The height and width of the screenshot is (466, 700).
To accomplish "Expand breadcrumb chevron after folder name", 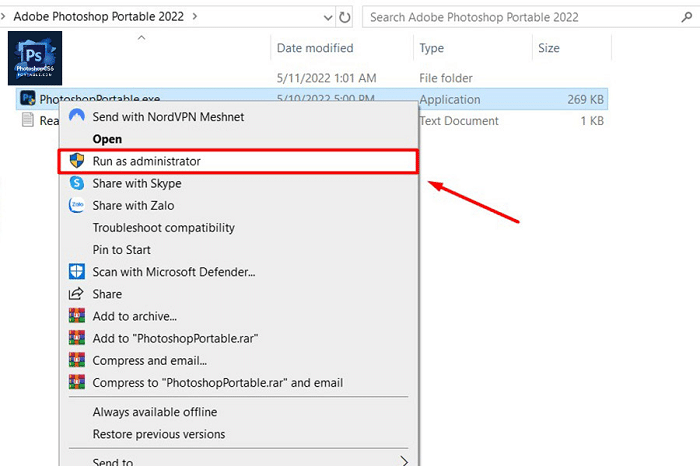I will (194, 17).
